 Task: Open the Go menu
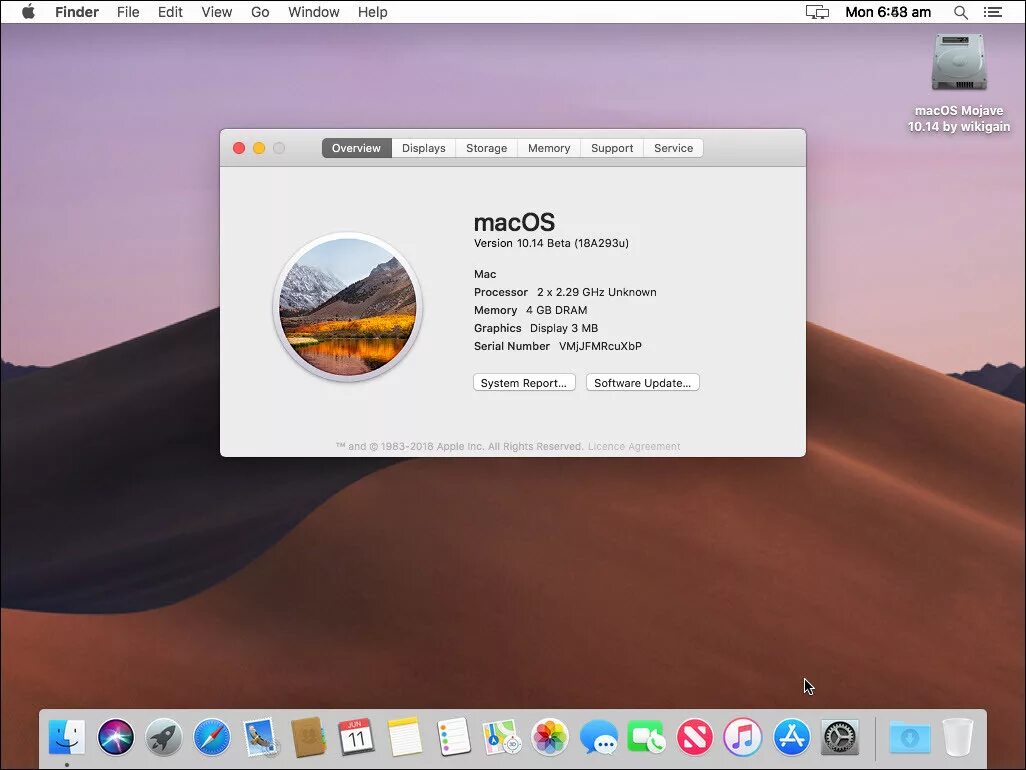click(x=260, y=12)
